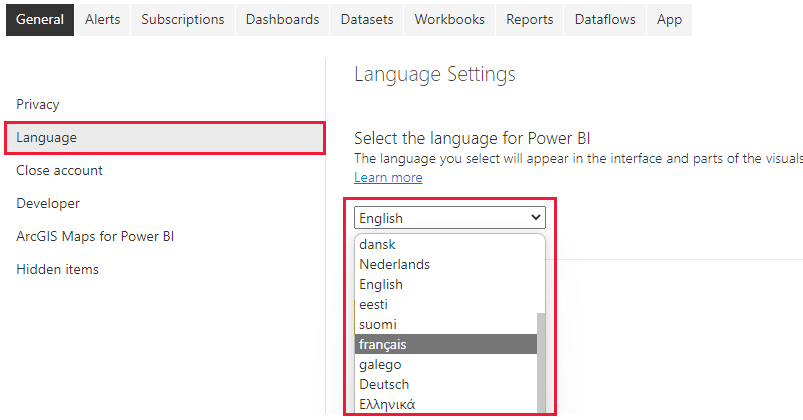Click the language list scrollbar
The image size is (803, 420).
[x=542, y=360]
